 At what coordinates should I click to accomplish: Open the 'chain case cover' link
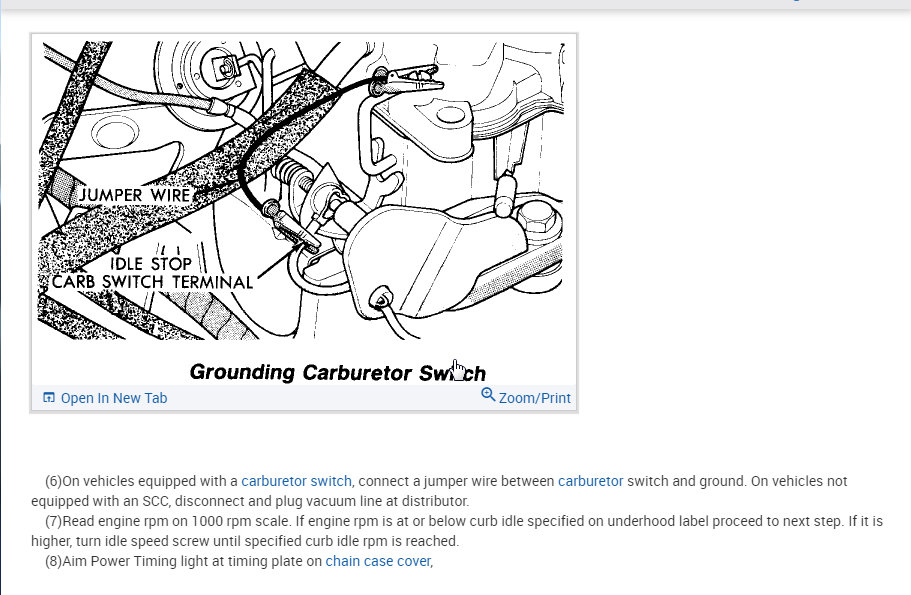[378, 561]
